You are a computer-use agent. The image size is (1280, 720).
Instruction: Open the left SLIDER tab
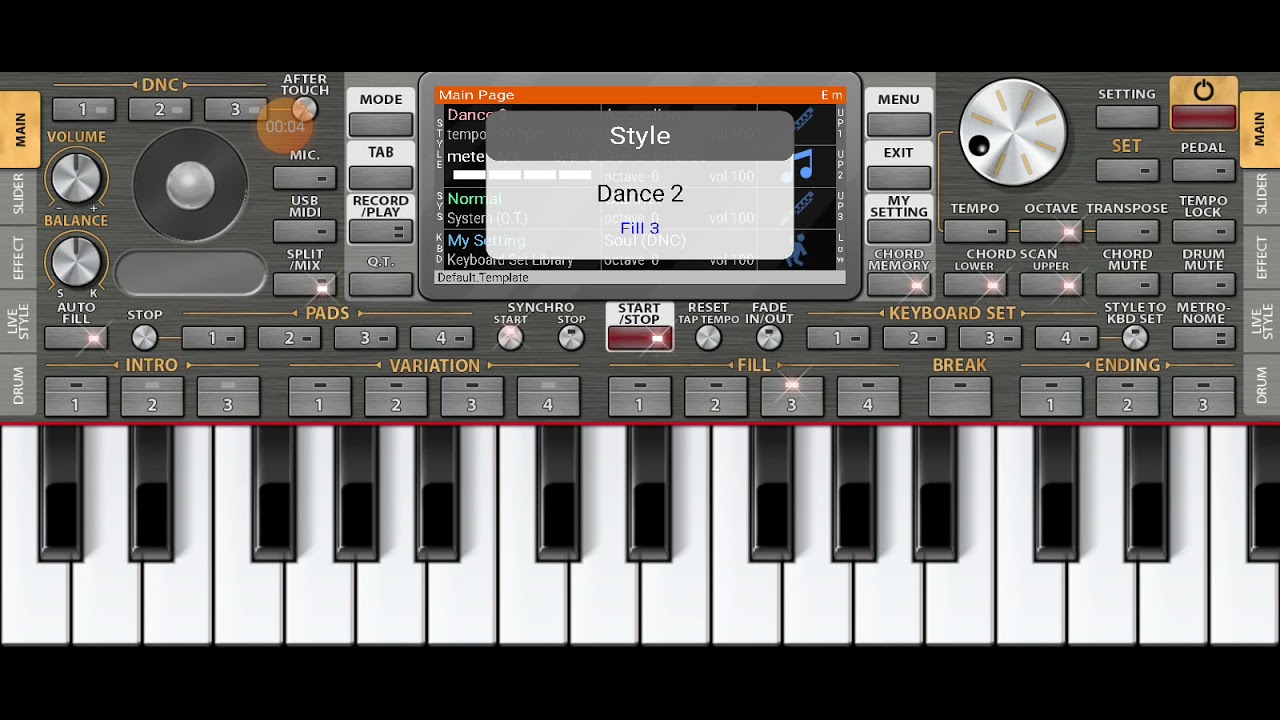18,194
